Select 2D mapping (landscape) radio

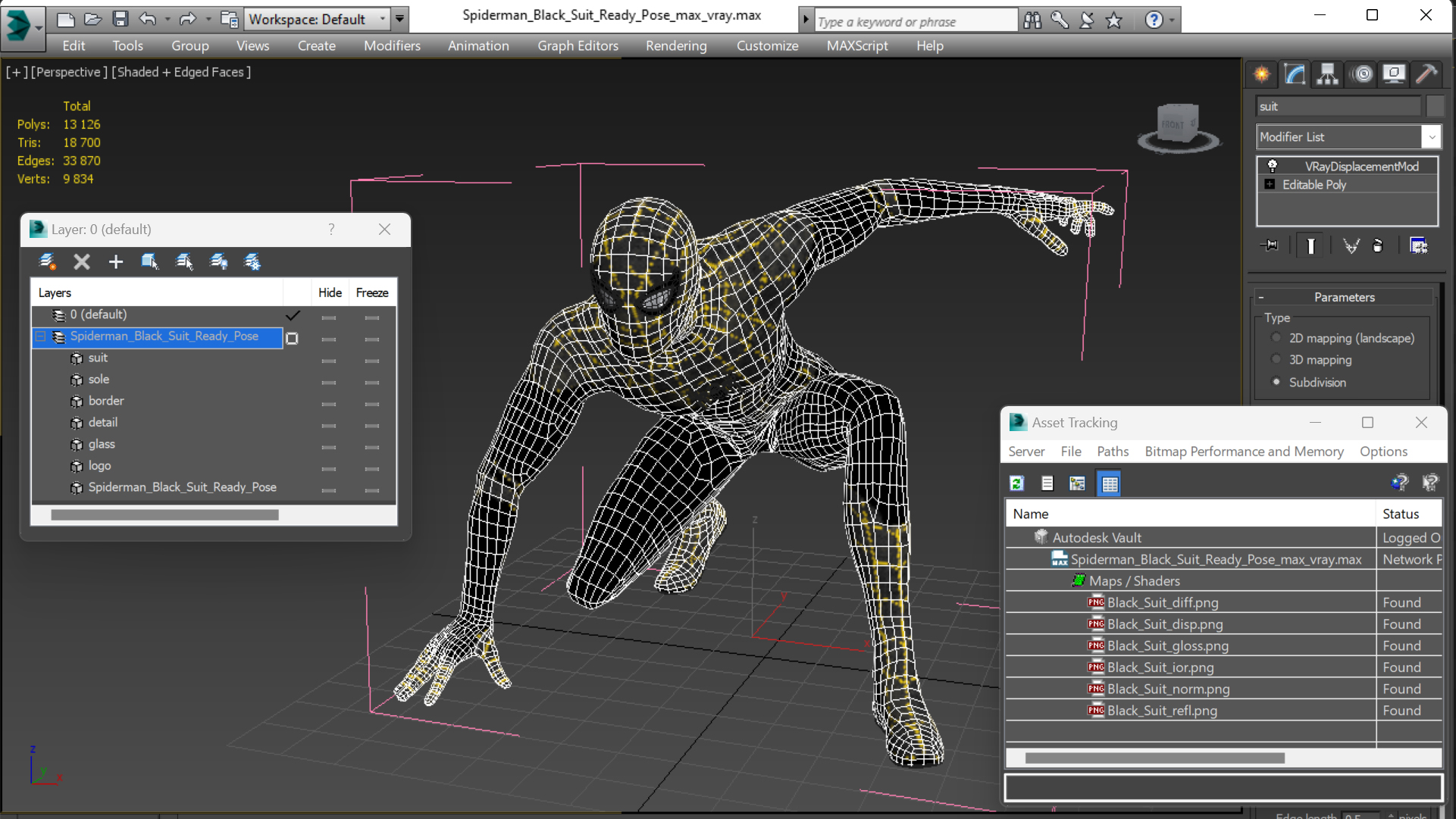click(1276, 338)
